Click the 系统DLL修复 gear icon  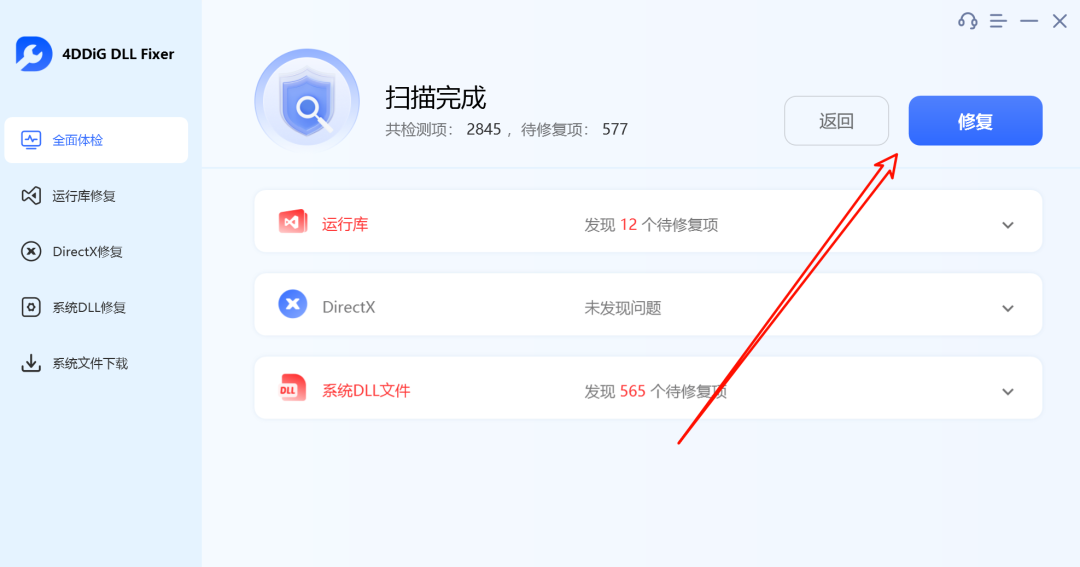pyautogui.click(x=31, y=307)
